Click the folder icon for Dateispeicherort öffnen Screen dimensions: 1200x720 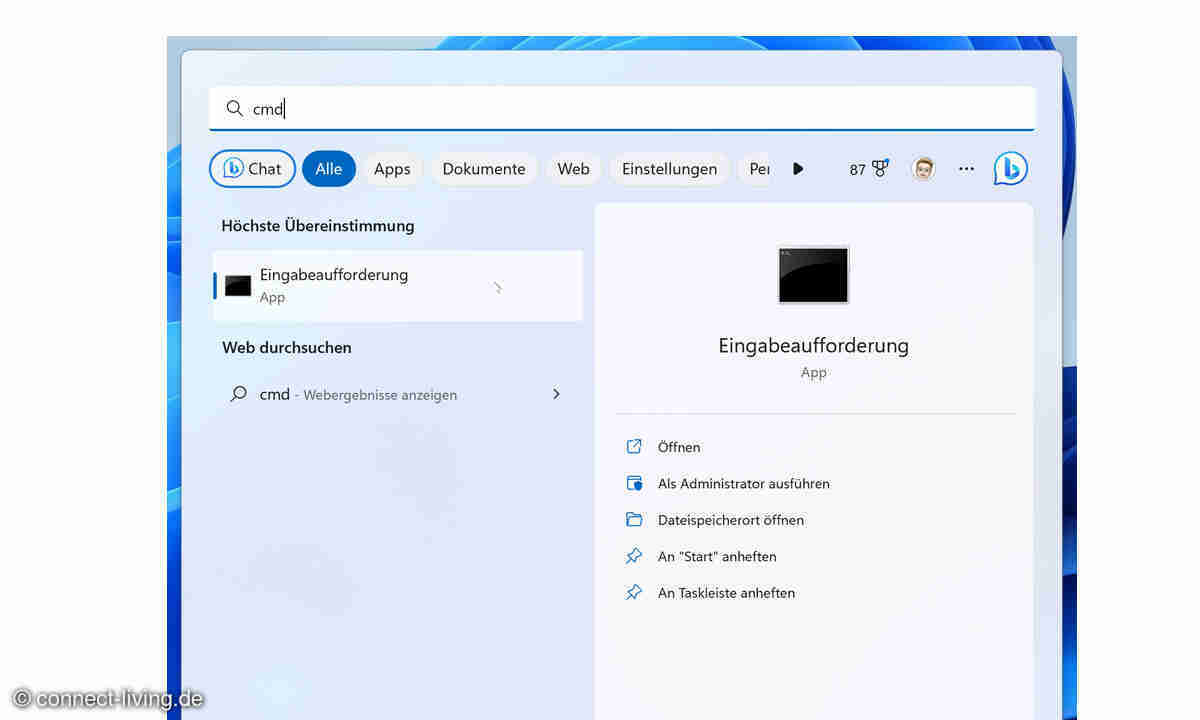click(633, 520)
